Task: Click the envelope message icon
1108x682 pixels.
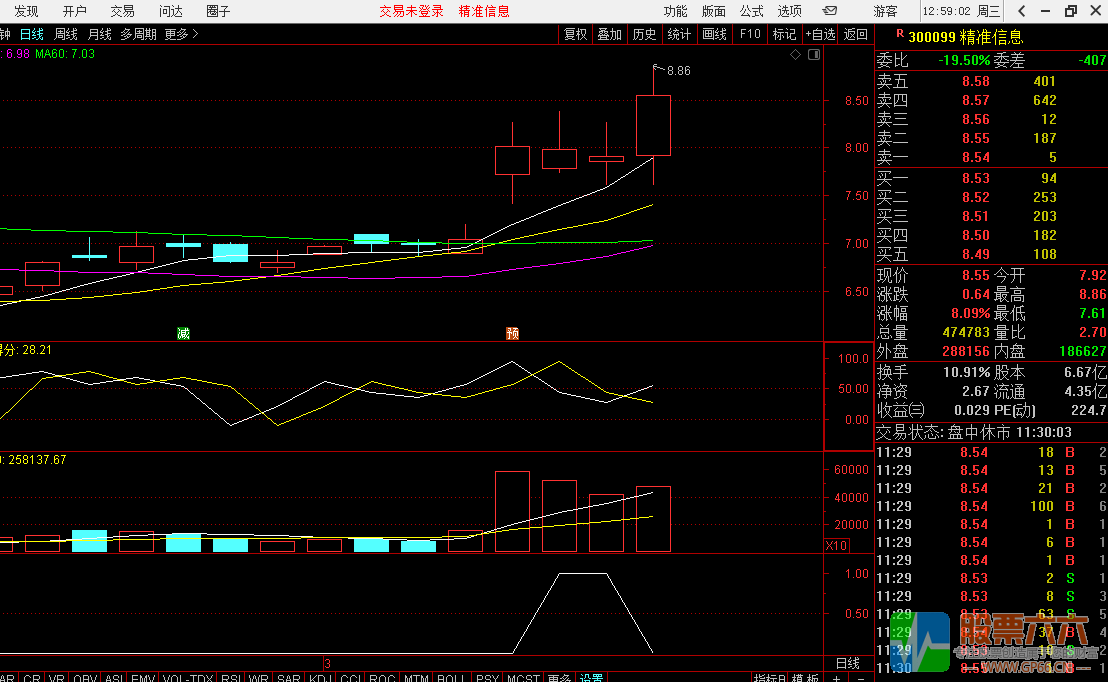Action: tap(829, 11)
